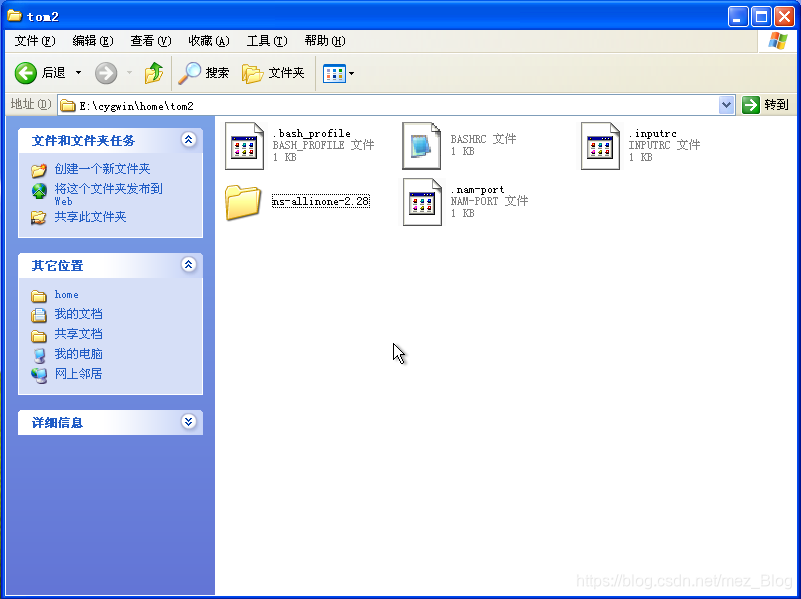Open the 查看(V) menu
Viewport: 801px width, 599px height.
[150, 41]
